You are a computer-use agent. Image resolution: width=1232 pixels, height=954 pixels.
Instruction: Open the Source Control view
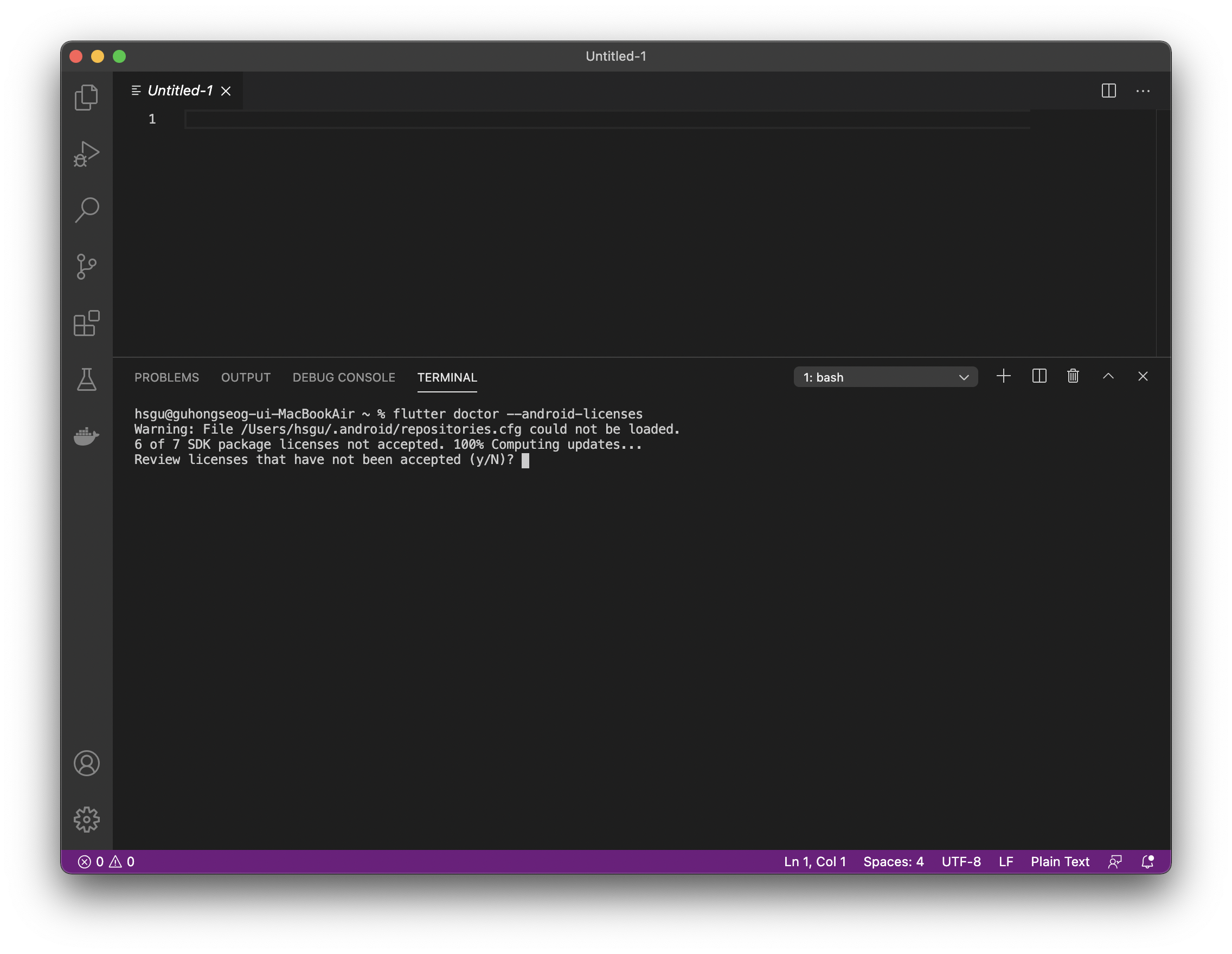(86, 266)
